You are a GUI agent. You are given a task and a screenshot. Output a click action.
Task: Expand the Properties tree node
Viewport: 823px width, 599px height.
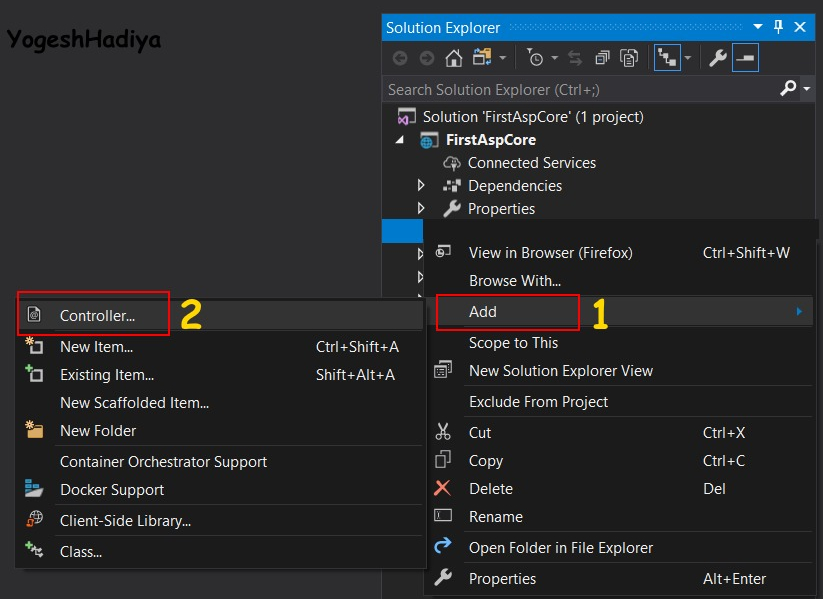point(421,209)
